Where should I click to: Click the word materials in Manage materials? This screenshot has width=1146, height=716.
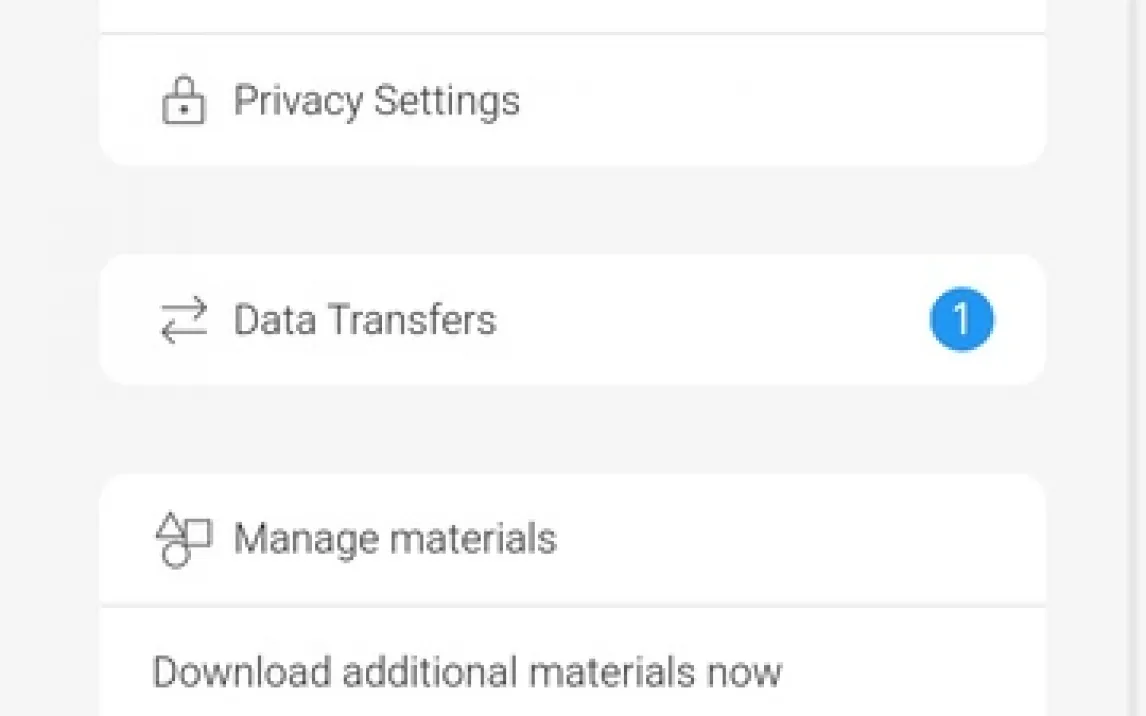coord(473,539)
